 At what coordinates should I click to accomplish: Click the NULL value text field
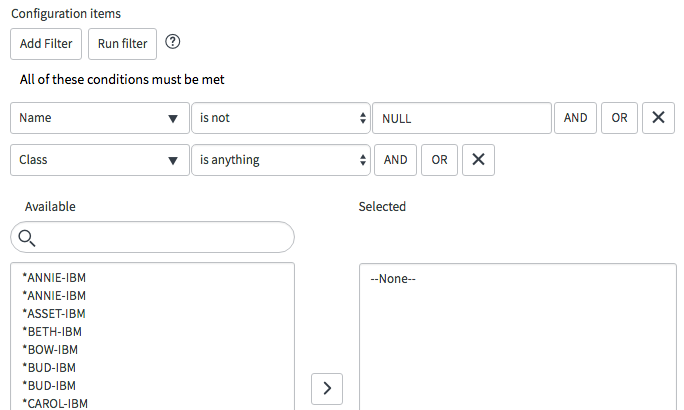462,118
